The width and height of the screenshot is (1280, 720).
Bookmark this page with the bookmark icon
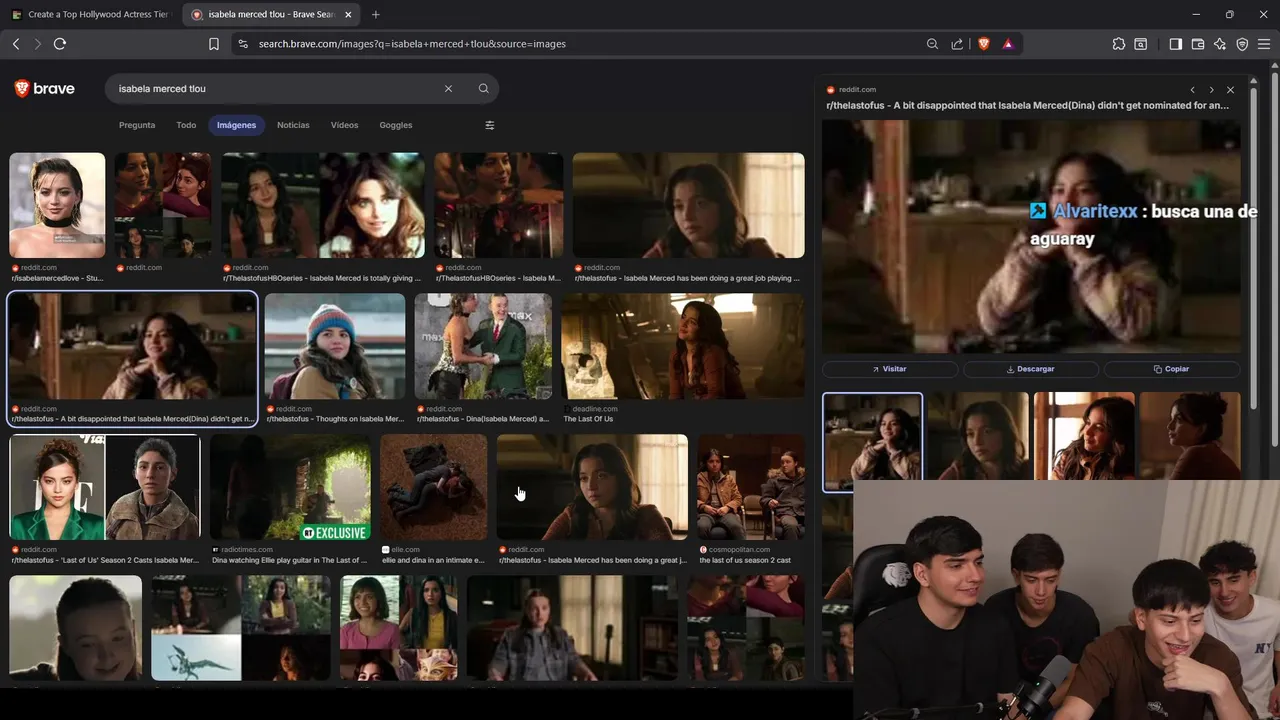[x=214, y=44]
